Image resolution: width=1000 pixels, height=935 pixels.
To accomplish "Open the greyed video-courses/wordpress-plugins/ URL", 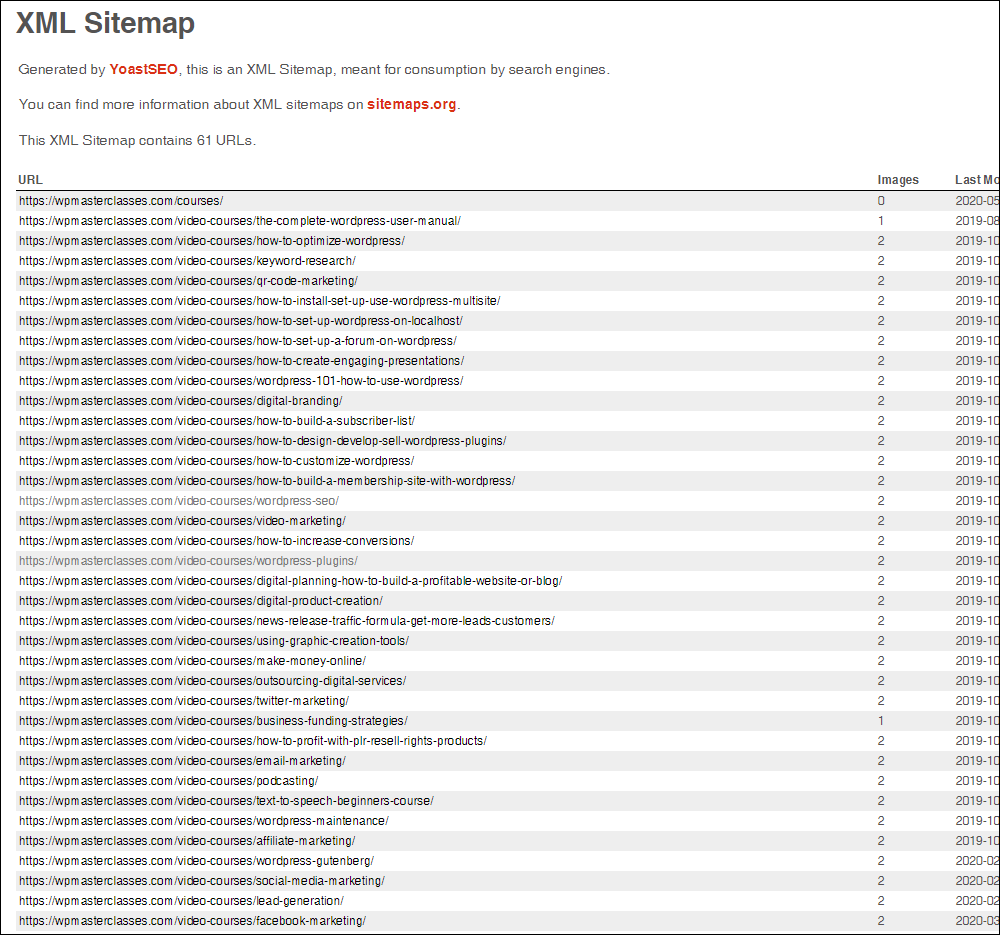I will pos(188,561).
